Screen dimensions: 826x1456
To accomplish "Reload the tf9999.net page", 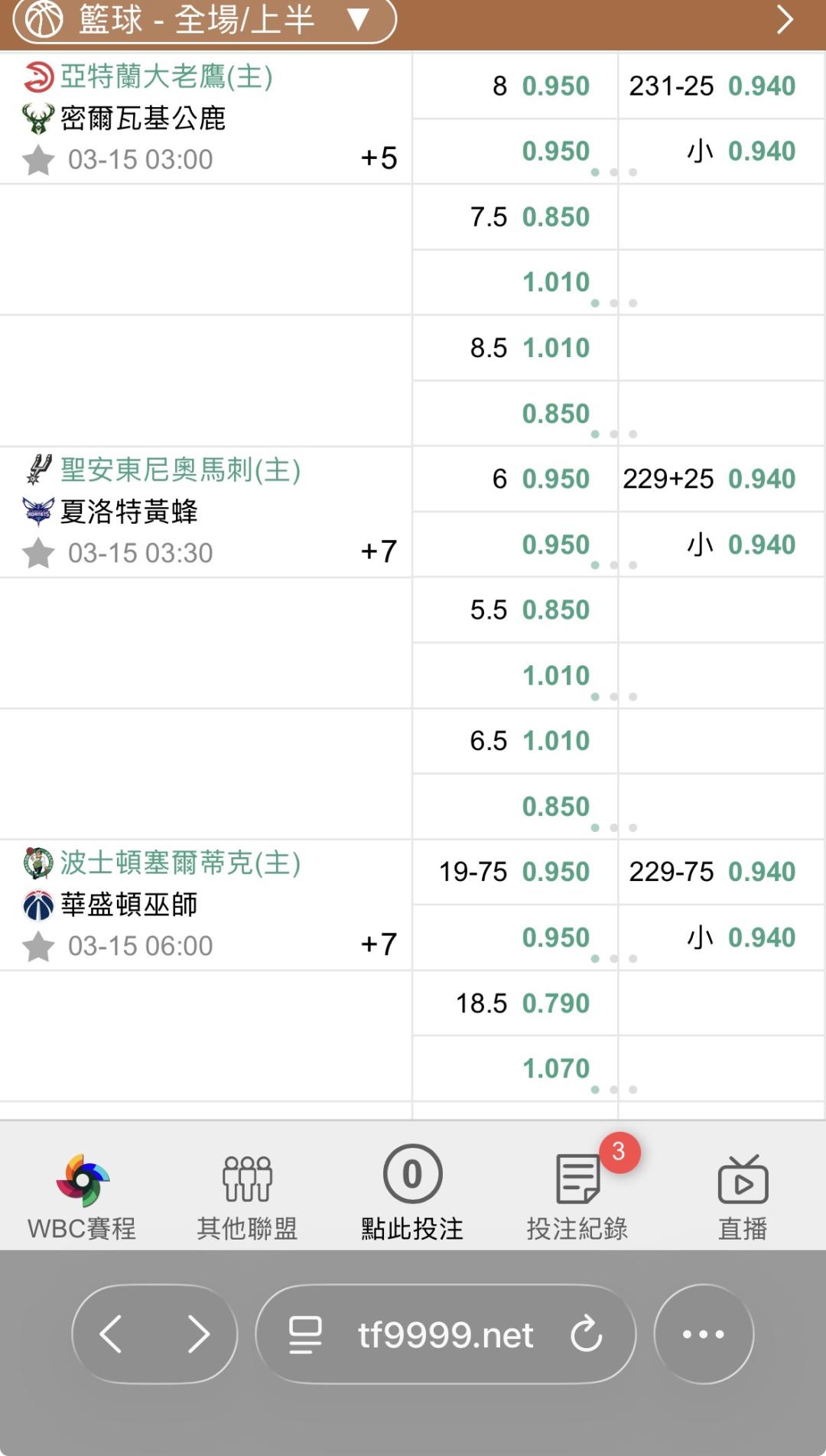I will (x=587, y=1334).
